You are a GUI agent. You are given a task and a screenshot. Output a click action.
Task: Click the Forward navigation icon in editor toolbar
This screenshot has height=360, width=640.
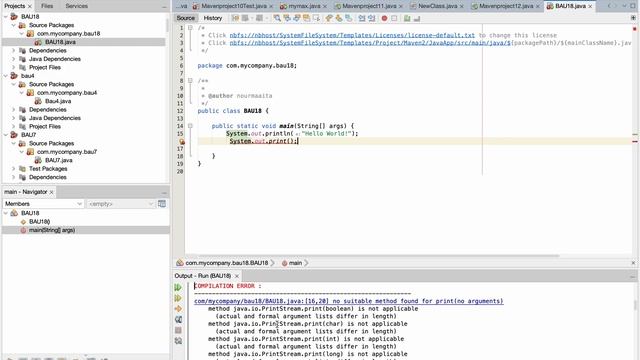click(x=259, y=18)
